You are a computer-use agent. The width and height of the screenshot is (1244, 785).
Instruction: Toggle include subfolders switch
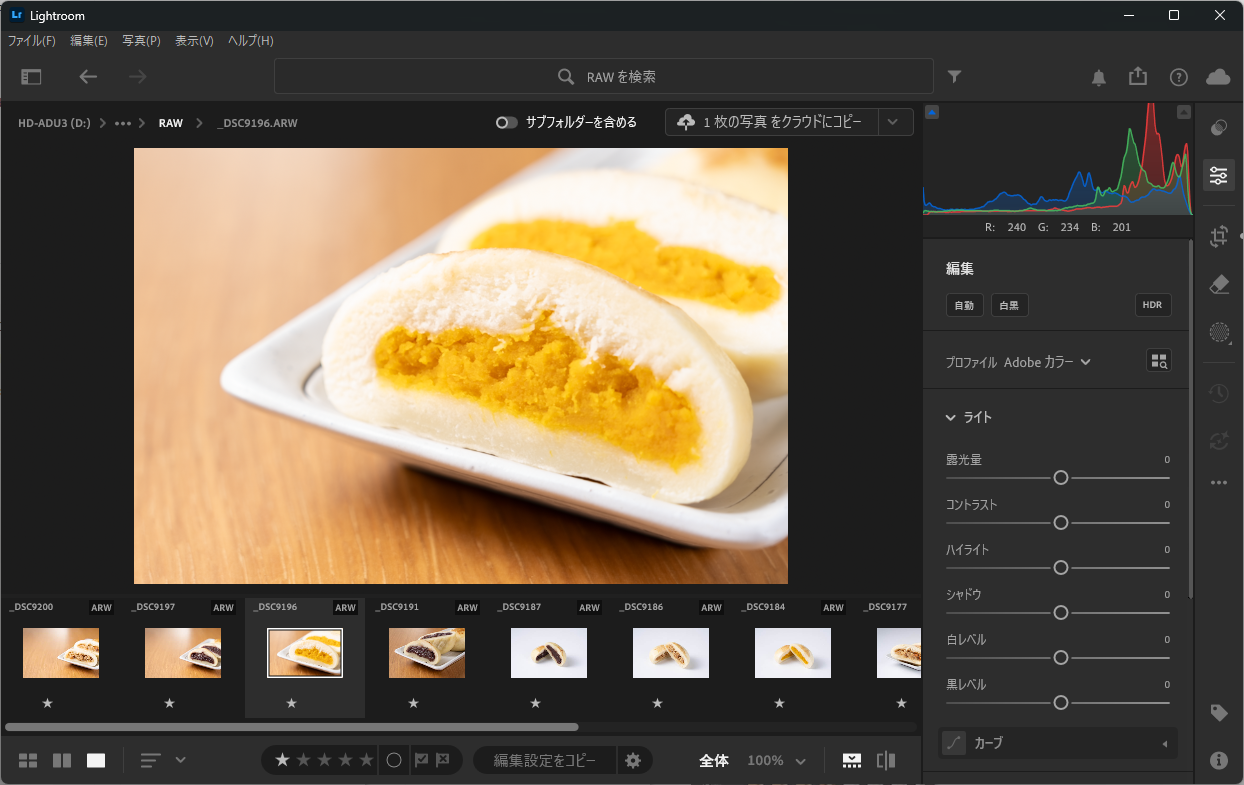click(x=507, y=122)
